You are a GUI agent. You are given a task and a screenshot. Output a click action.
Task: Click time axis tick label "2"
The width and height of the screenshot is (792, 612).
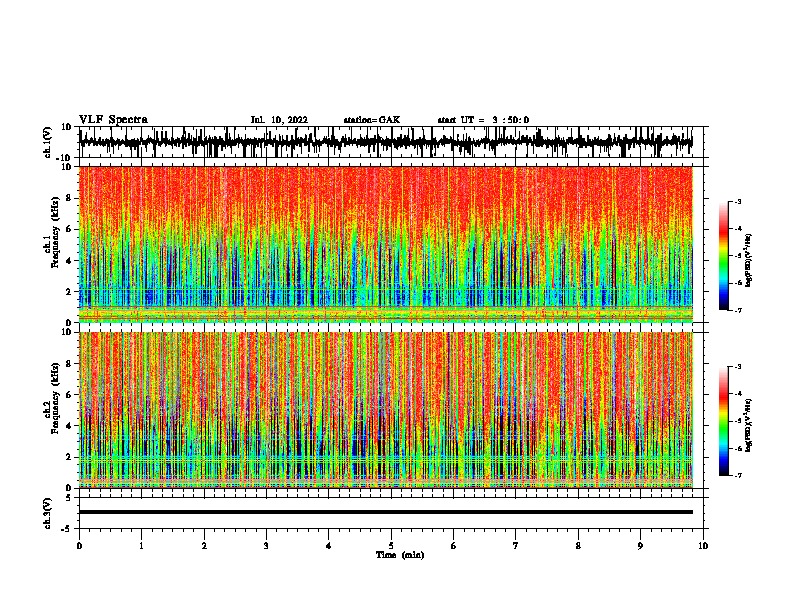[x=204, y=546]
